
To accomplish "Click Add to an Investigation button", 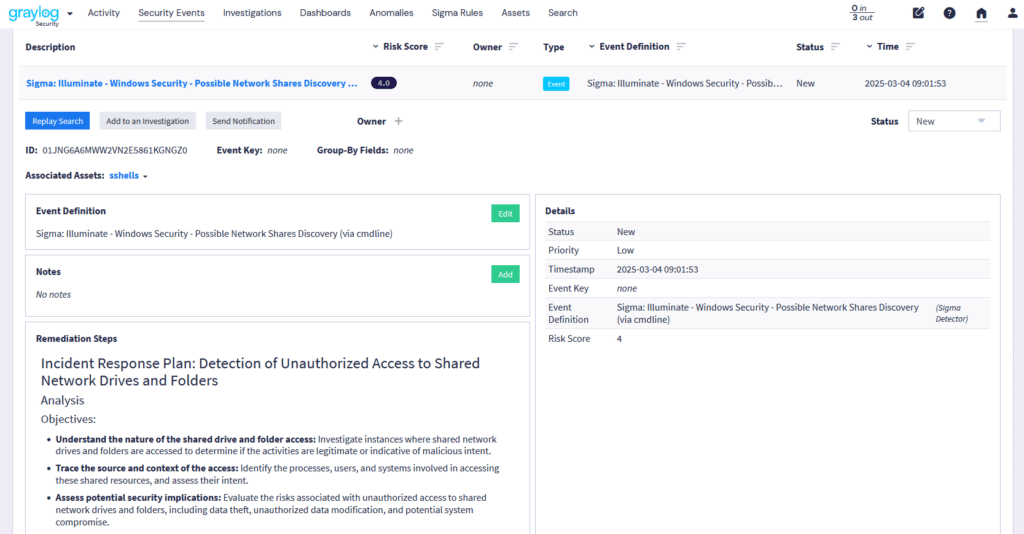I will 147,121.
